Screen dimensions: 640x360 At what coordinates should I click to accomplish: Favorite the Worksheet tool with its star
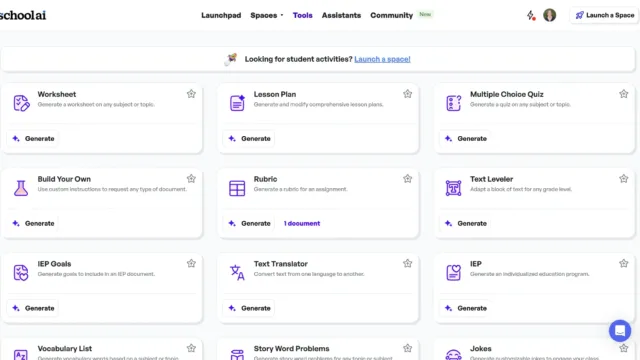(x=191, y=94)
